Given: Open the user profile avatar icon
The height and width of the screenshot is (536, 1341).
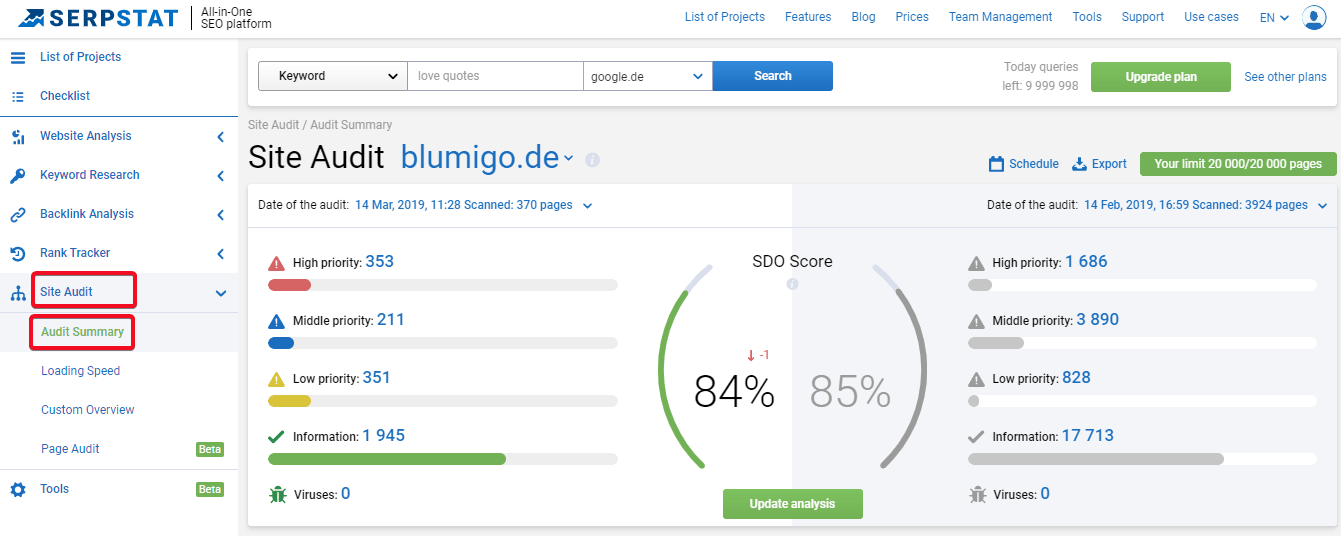Looking at the screenshot, I should point(1314,17).
